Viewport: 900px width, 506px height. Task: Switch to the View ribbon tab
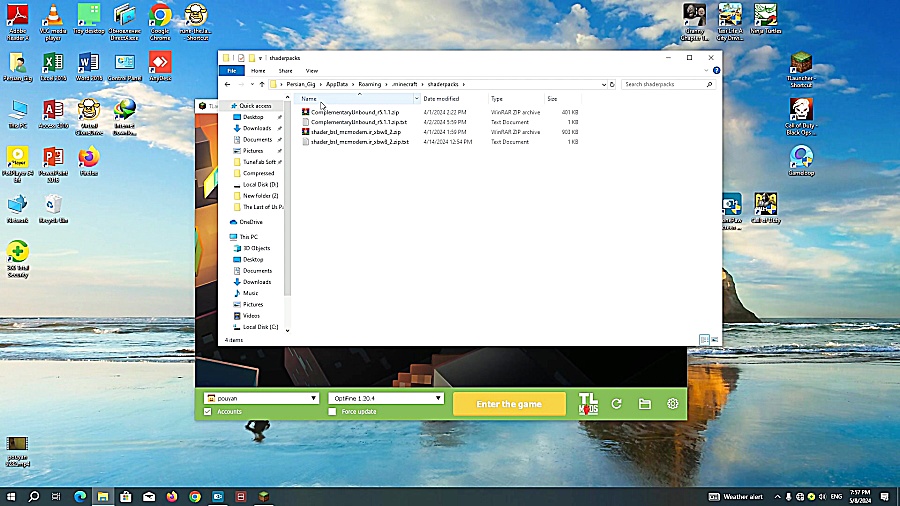[312, 71]
